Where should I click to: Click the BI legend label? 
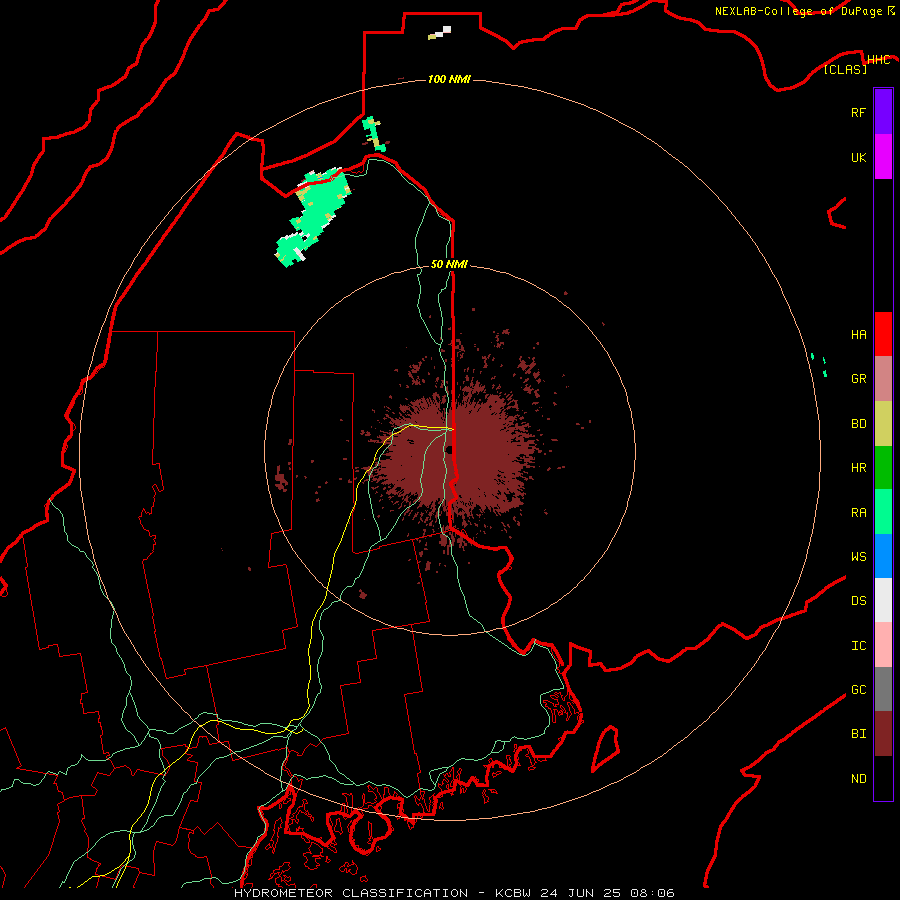[x=859, y=734]
